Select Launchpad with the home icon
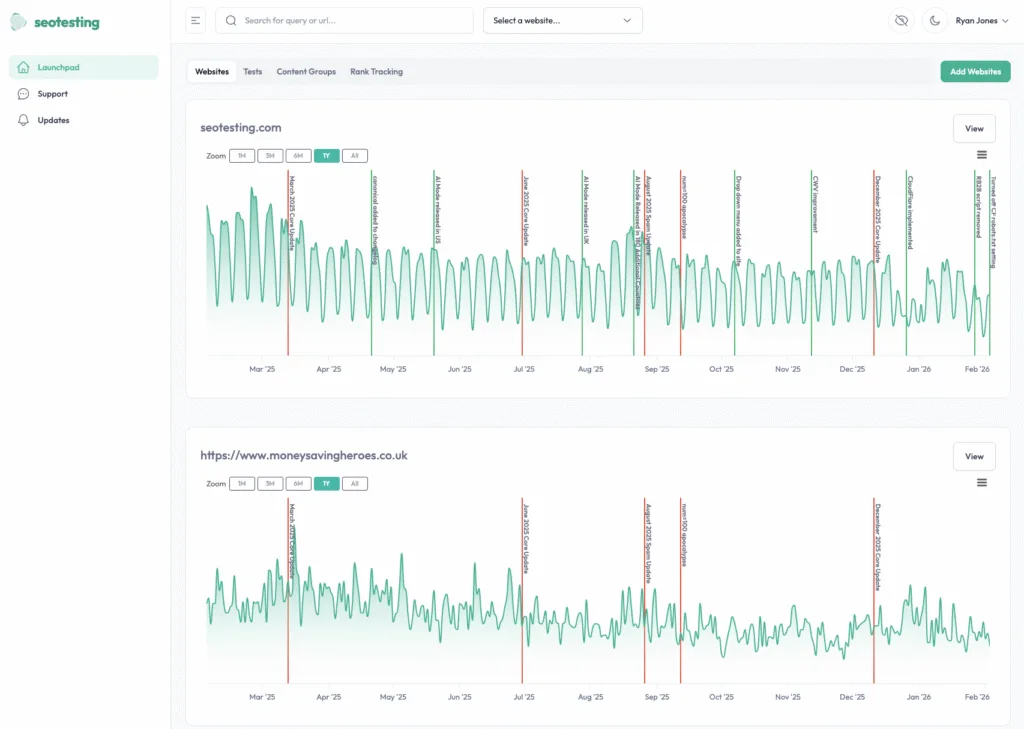The height and width of the screenshot is (729, 1024). [22, 67]
